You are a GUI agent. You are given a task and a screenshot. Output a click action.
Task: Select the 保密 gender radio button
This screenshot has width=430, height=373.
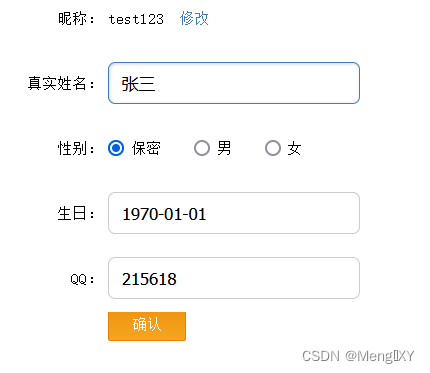tap(116, 148)
